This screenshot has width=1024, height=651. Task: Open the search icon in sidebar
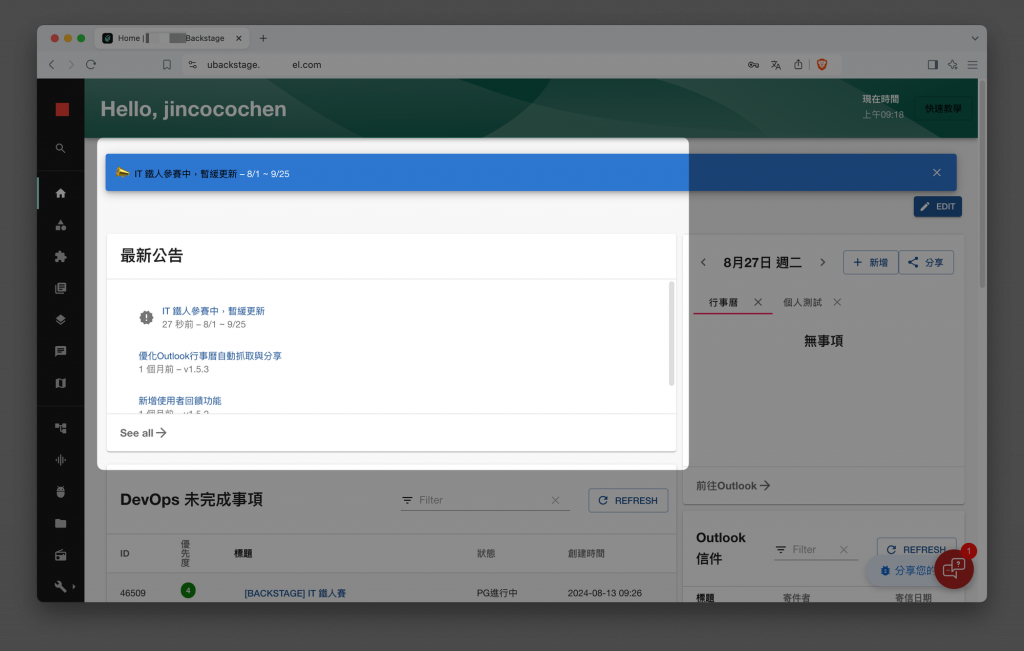point(60,148)
